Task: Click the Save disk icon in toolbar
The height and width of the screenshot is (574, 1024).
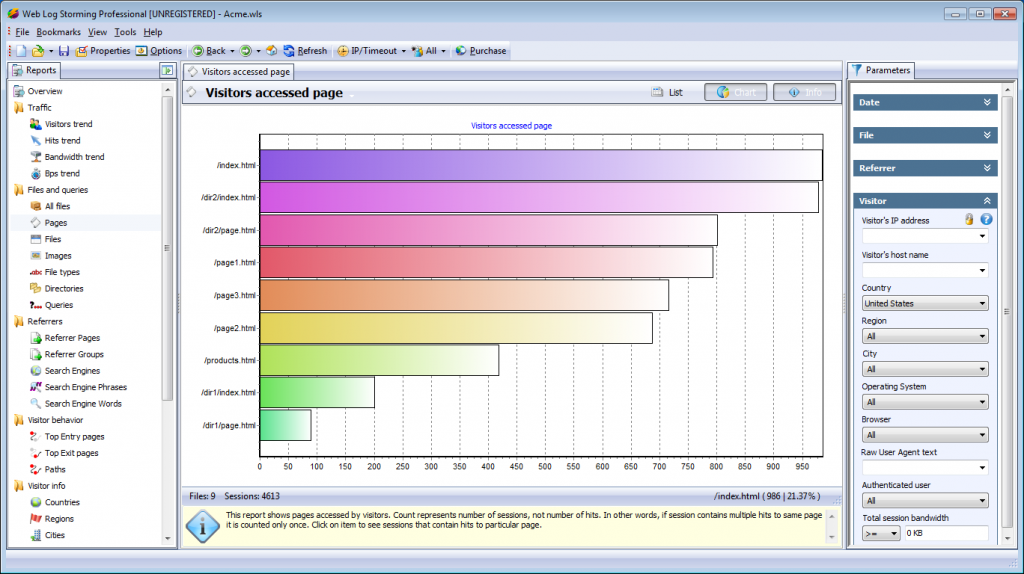Action: tap(63, 51)
